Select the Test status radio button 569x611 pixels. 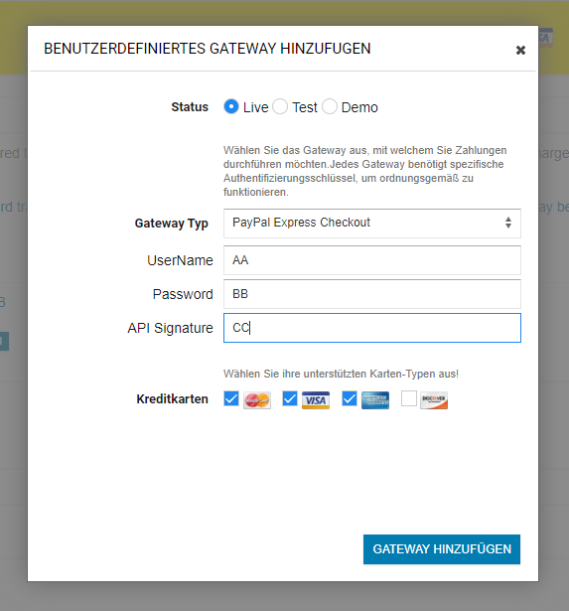(280, 106)
